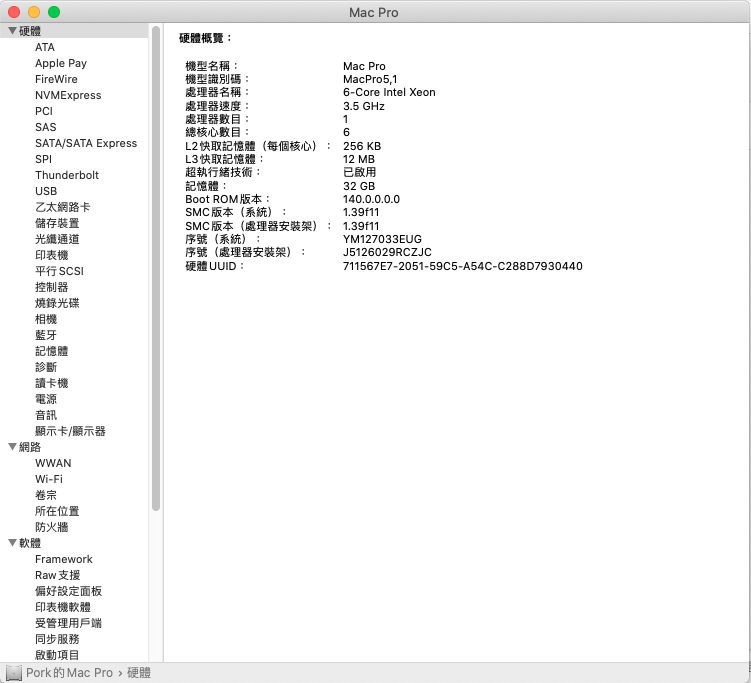Click the serial number YM127033EUG

[x=382, y=239]
